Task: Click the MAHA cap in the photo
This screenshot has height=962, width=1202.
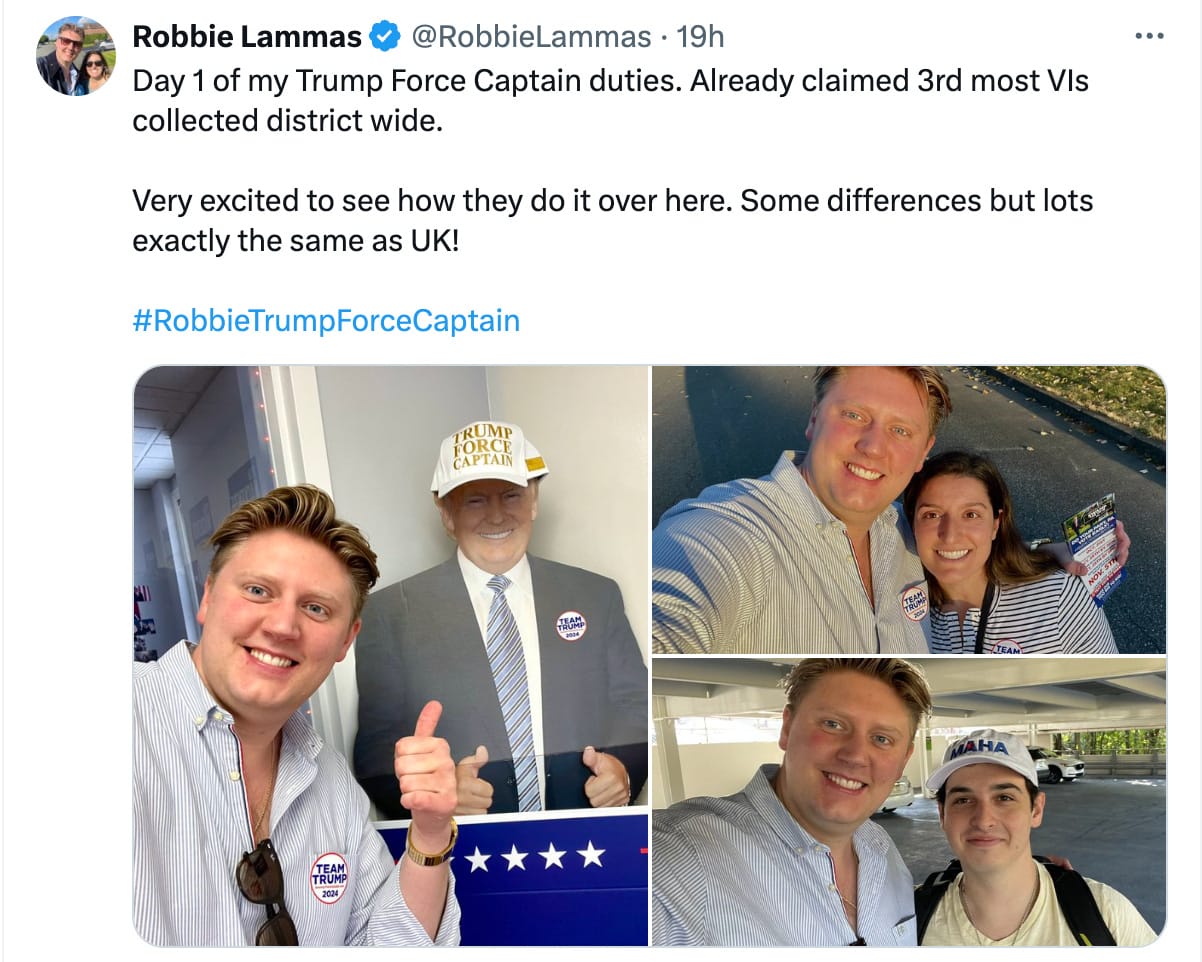Action: (981, 756)
